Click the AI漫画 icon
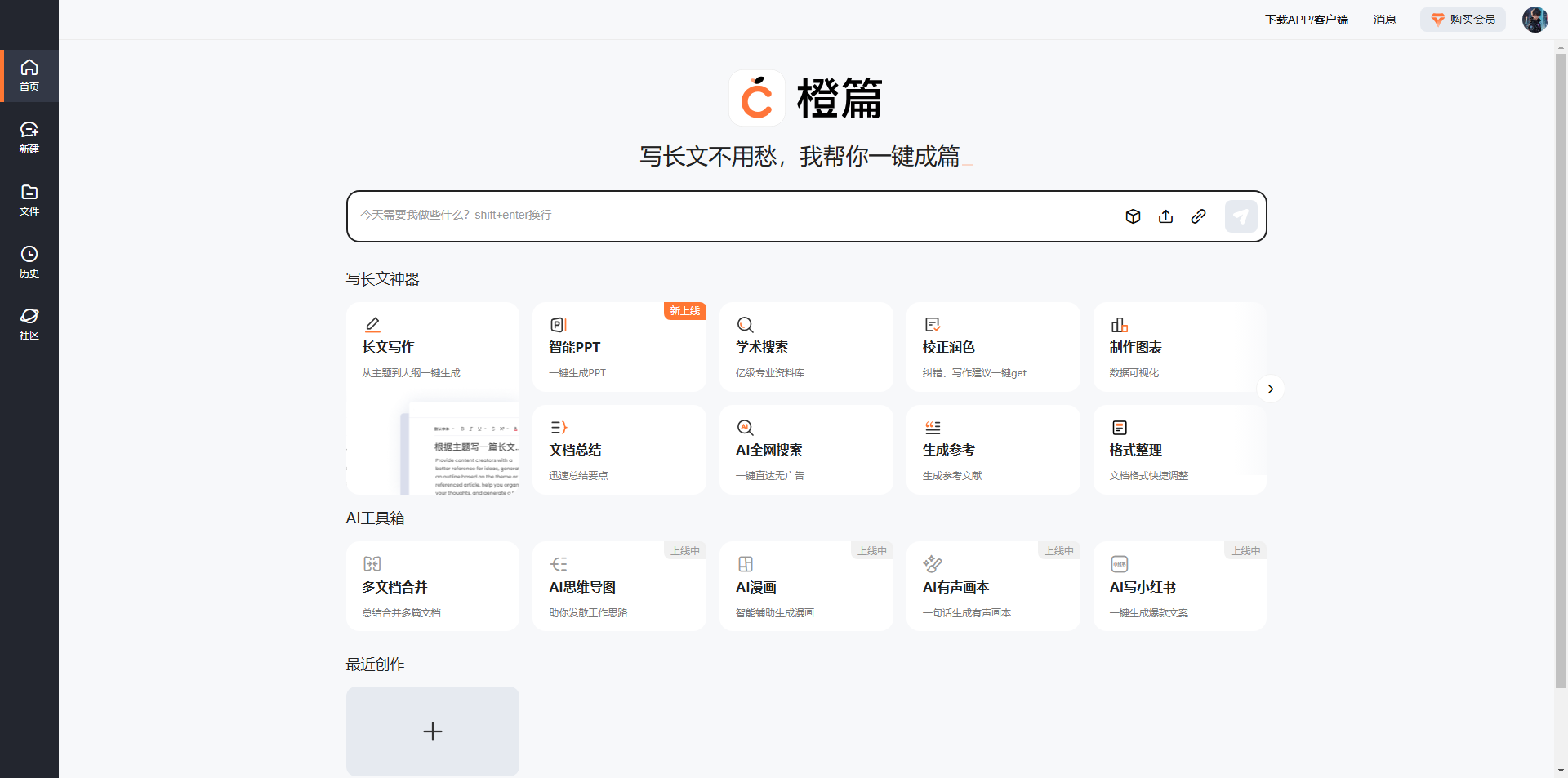This screenshot has height=778, width=1568. [x=745, y=563]
